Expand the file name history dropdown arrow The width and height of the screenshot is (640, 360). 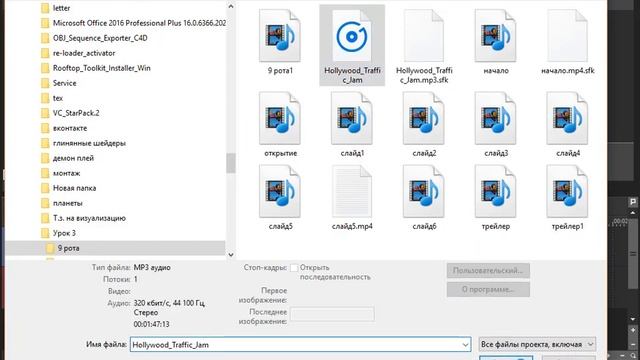coord(465,345)
